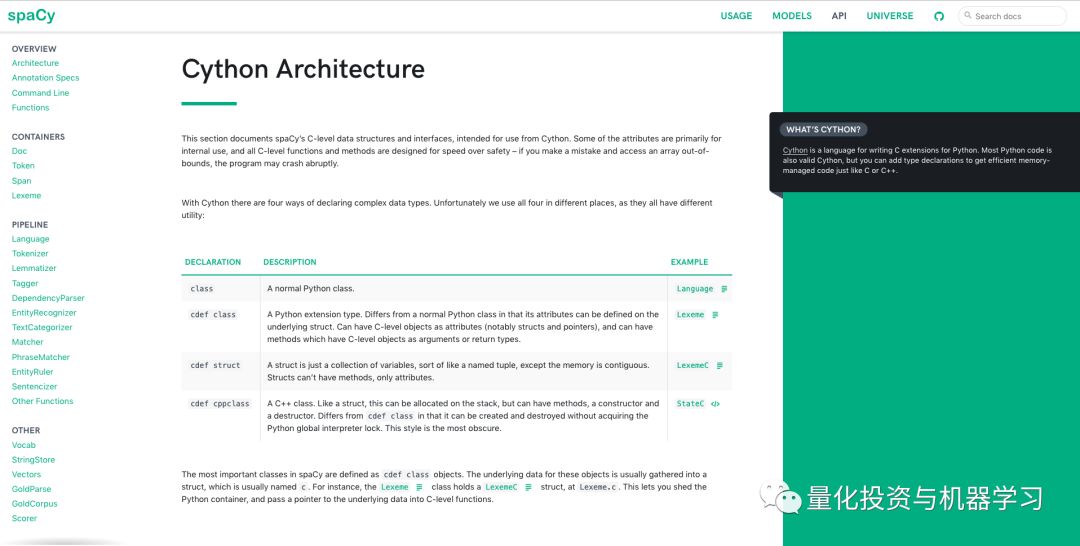The width and height of the screenshot is (1080, 546).
Task: Follow Lexeme link in bottom paragraph
Action: pos(395,487)
